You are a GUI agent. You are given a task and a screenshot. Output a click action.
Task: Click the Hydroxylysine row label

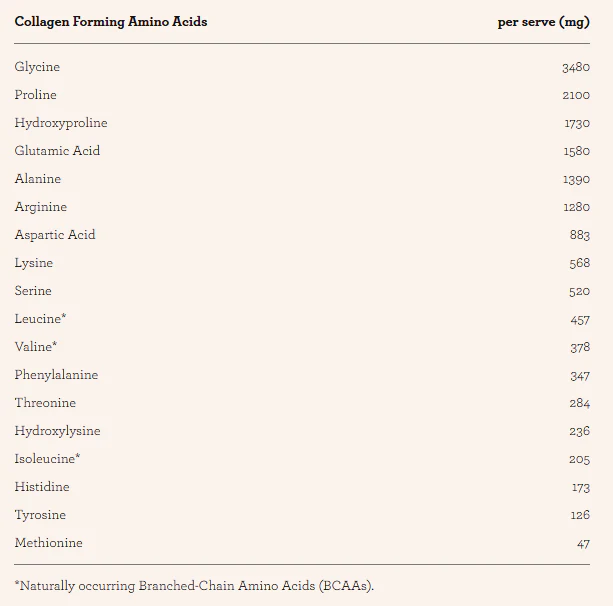pyautogui.click(x=57, y=431)
